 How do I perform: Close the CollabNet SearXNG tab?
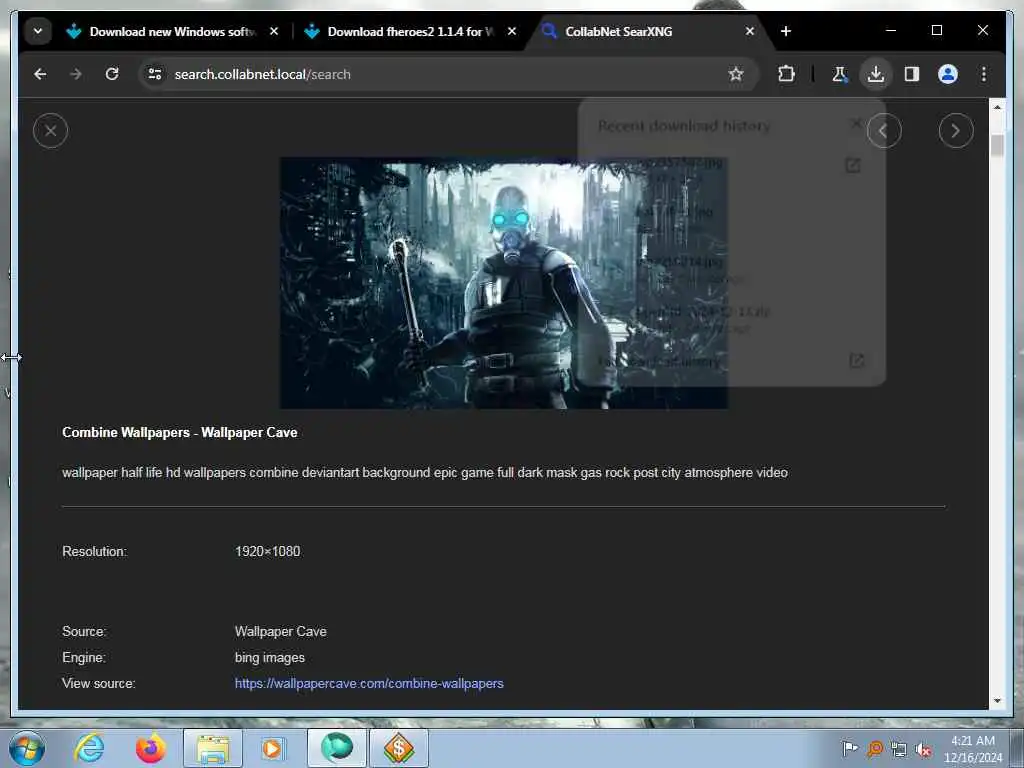[750, 31]
